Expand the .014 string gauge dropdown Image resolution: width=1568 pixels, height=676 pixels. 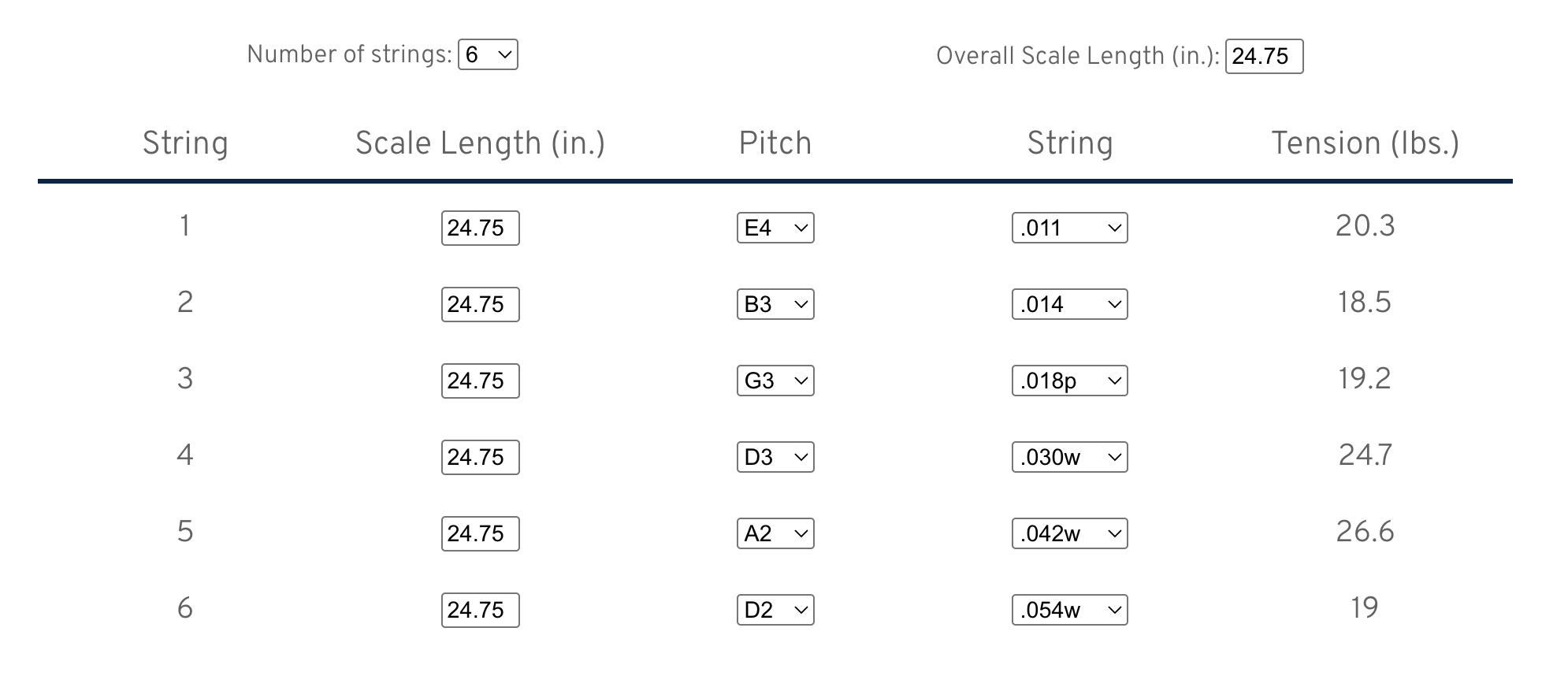1069,305
